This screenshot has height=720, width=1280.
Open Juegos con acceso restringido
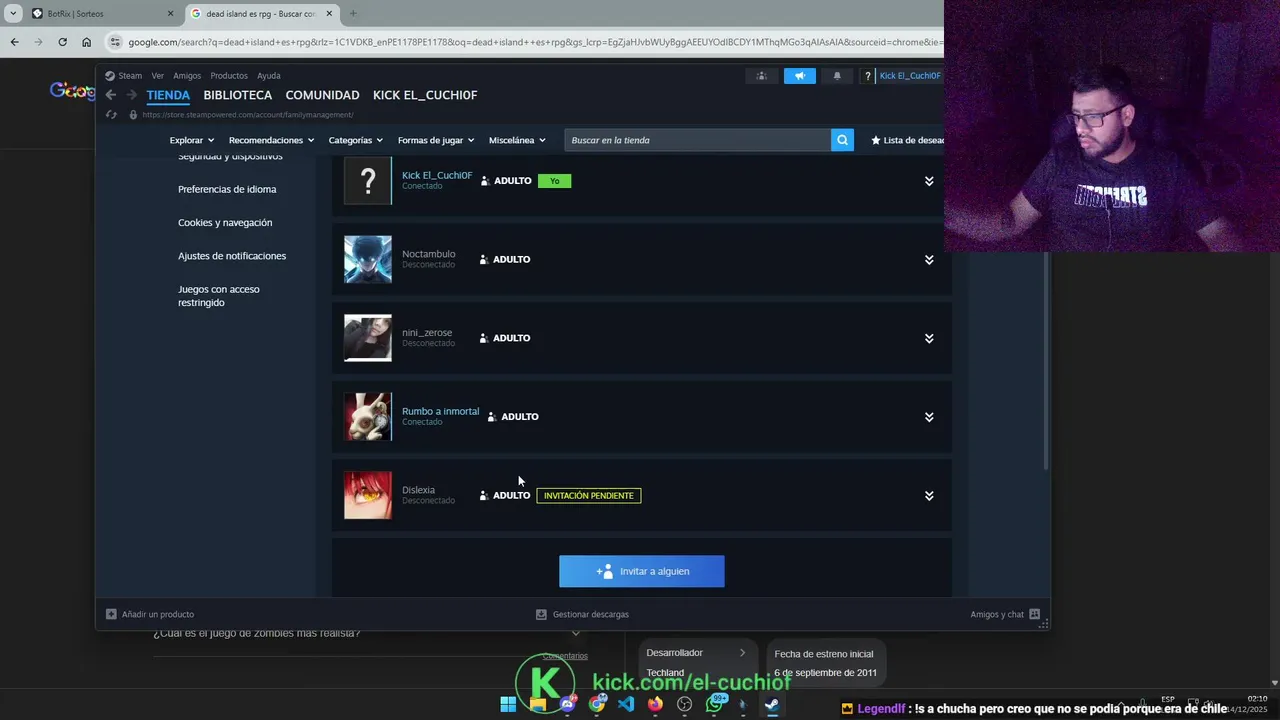tap(219, 296)
